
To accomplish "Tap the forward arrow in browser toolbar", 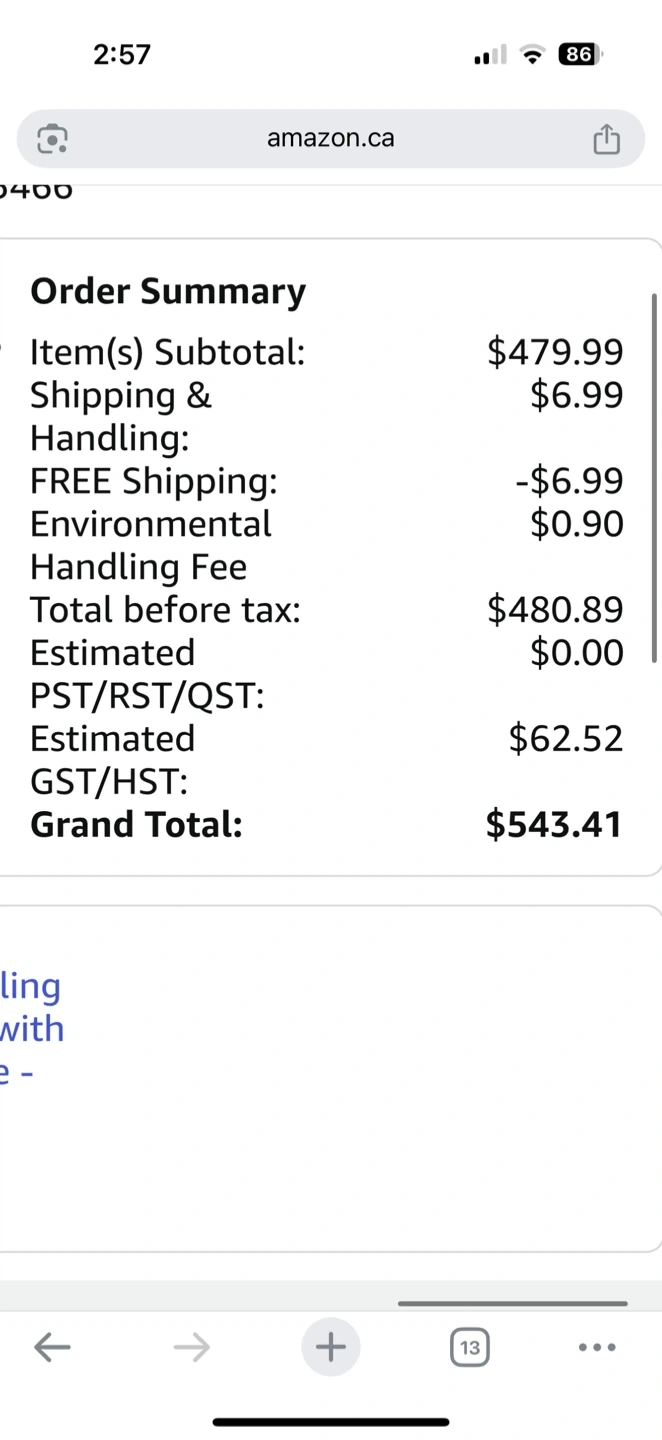I will click(191, 1347).
